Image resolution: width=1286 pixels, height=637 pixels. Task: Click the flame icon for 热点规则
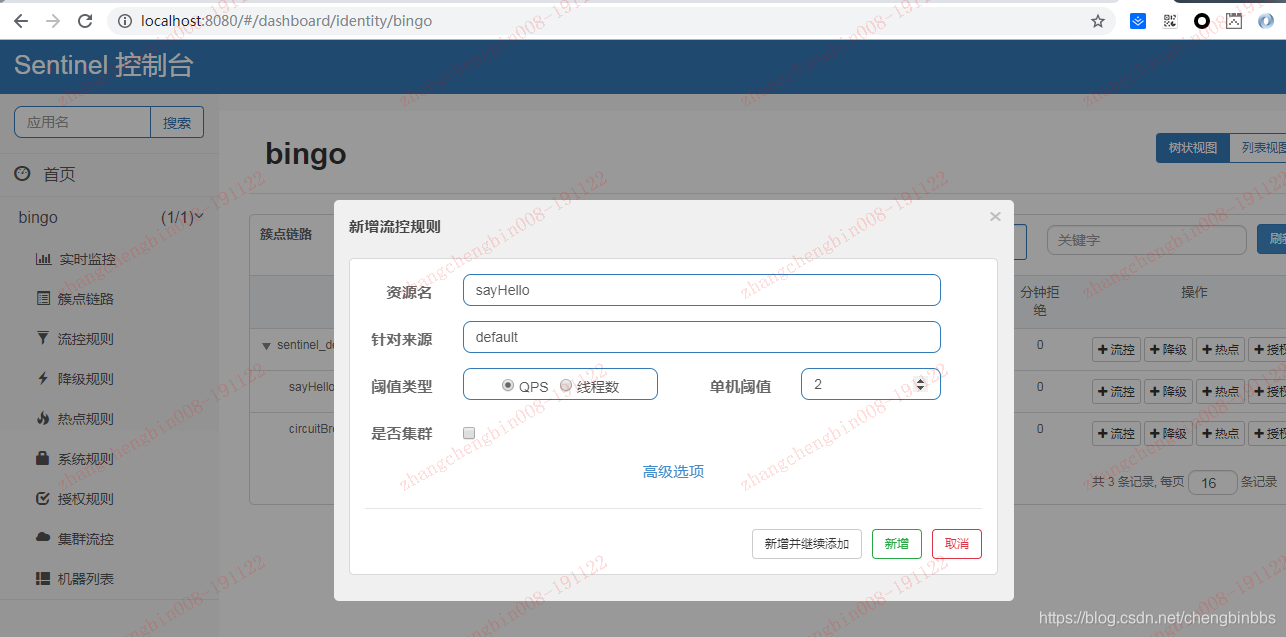43,418
